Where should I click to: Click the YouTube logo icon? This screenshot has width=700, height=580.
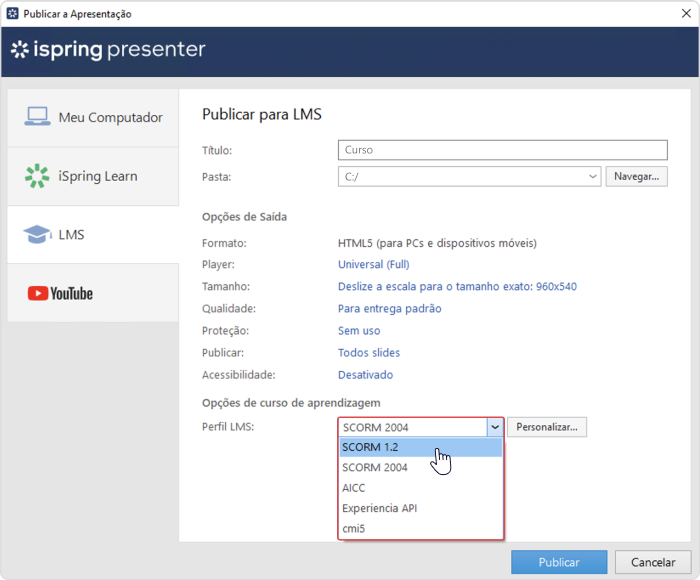[60, 293]
